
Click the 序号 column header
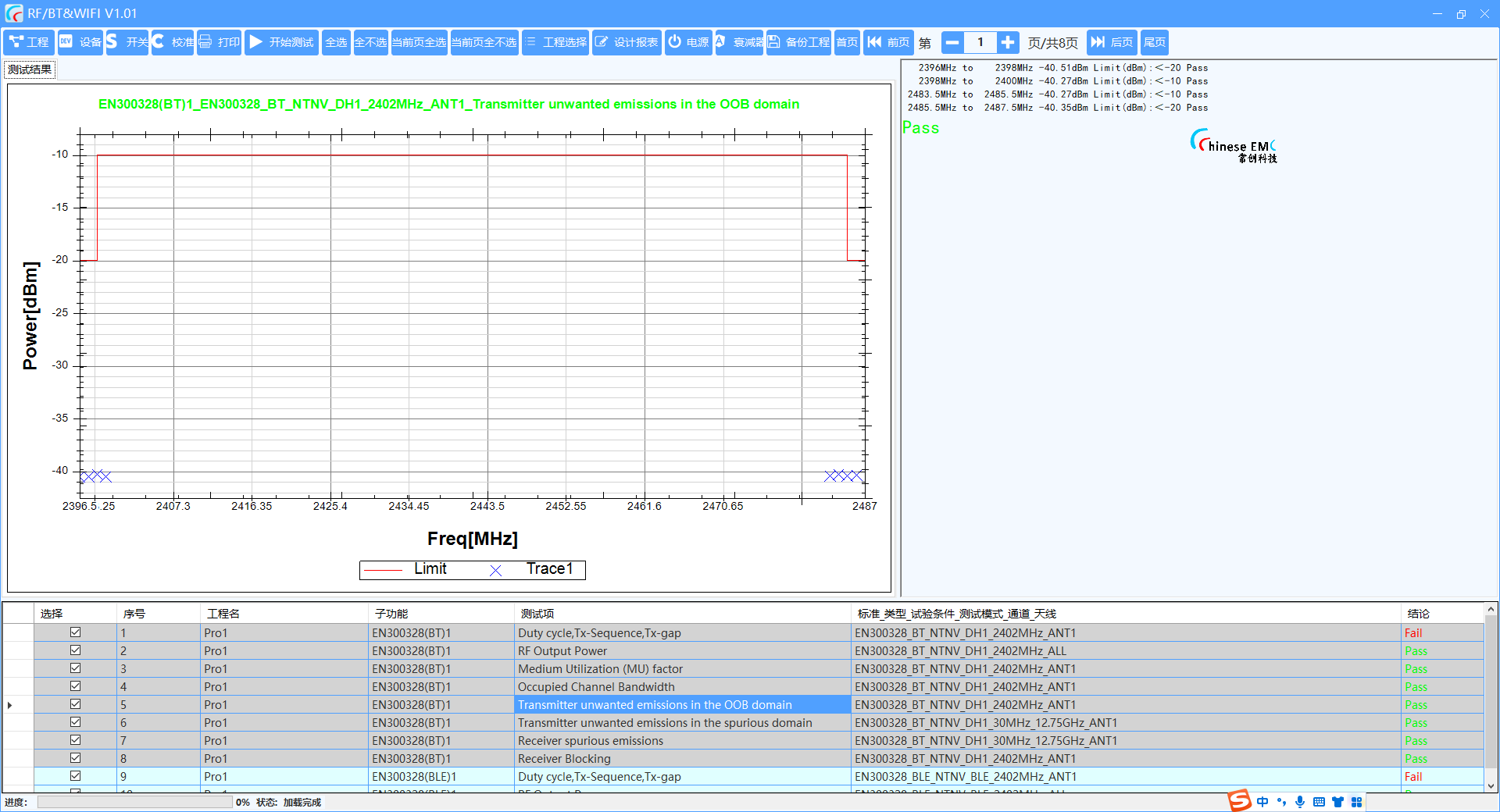[159, 614]
